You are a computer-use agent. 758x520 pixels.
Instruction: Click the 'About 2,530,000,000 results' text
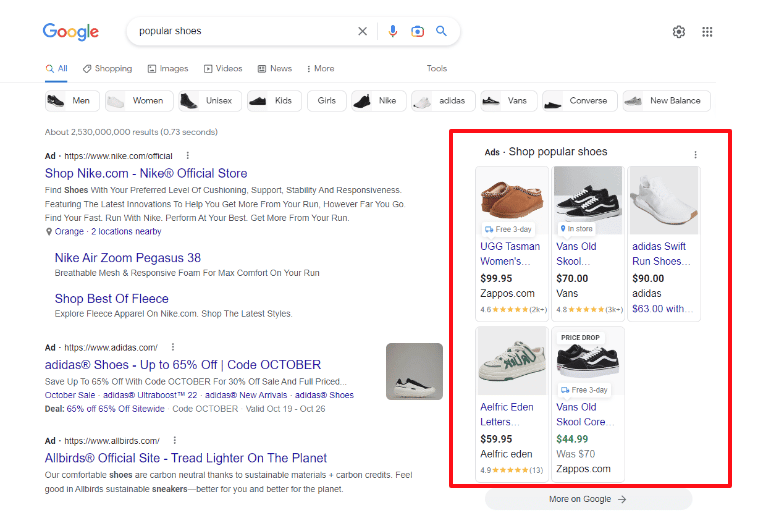coord(131,132)
